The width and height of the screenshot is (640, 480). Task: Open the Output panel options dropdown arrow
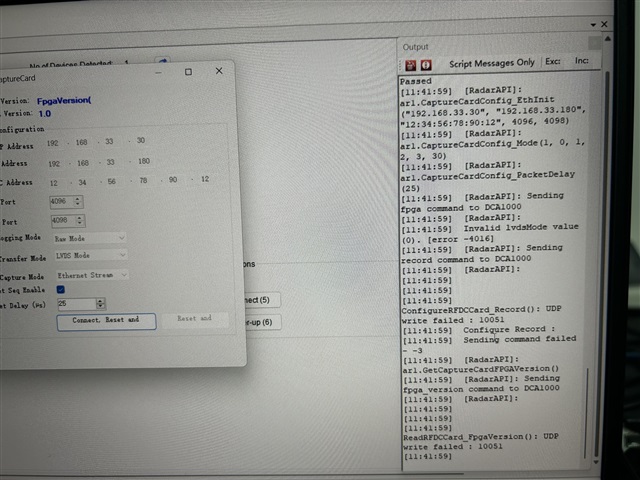pyautogui.click(x=593, y=25)
